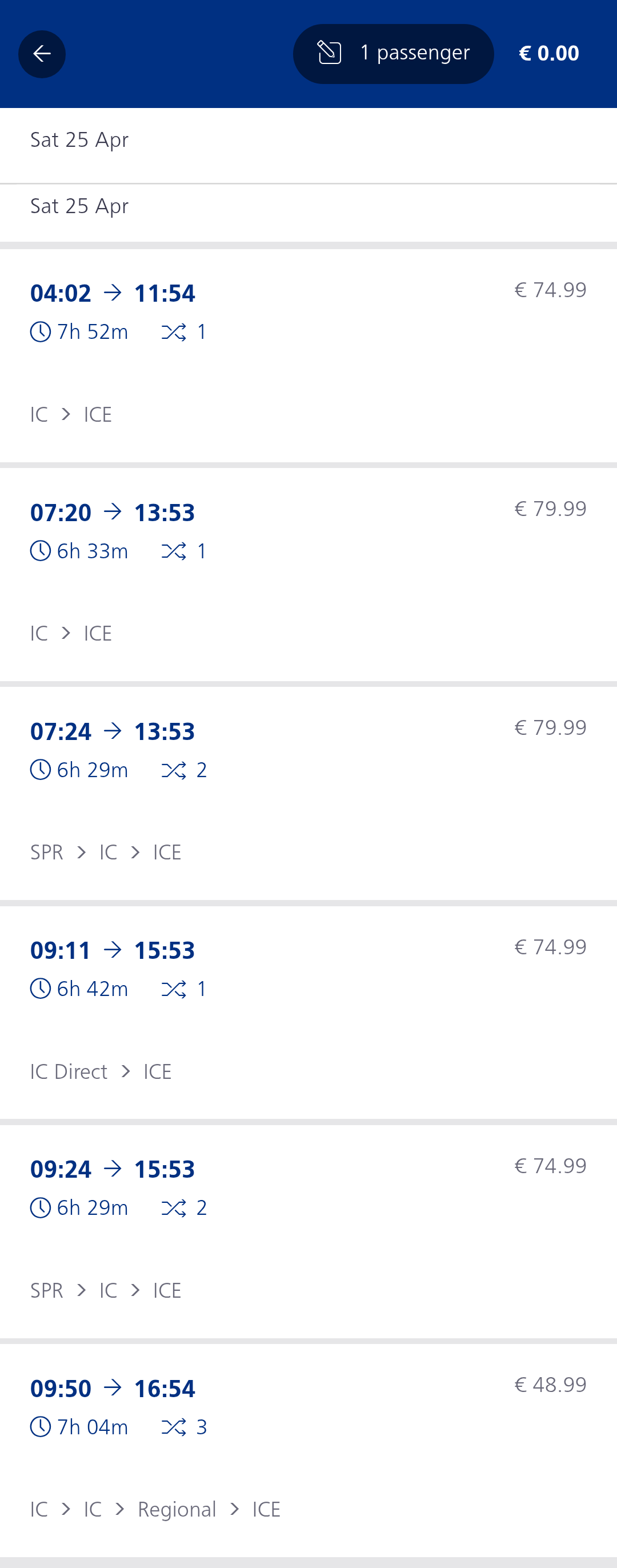Tap the 7h 04m duration text
The height and width of the screenshot is (1568, 617).
tap(93, 1427)
